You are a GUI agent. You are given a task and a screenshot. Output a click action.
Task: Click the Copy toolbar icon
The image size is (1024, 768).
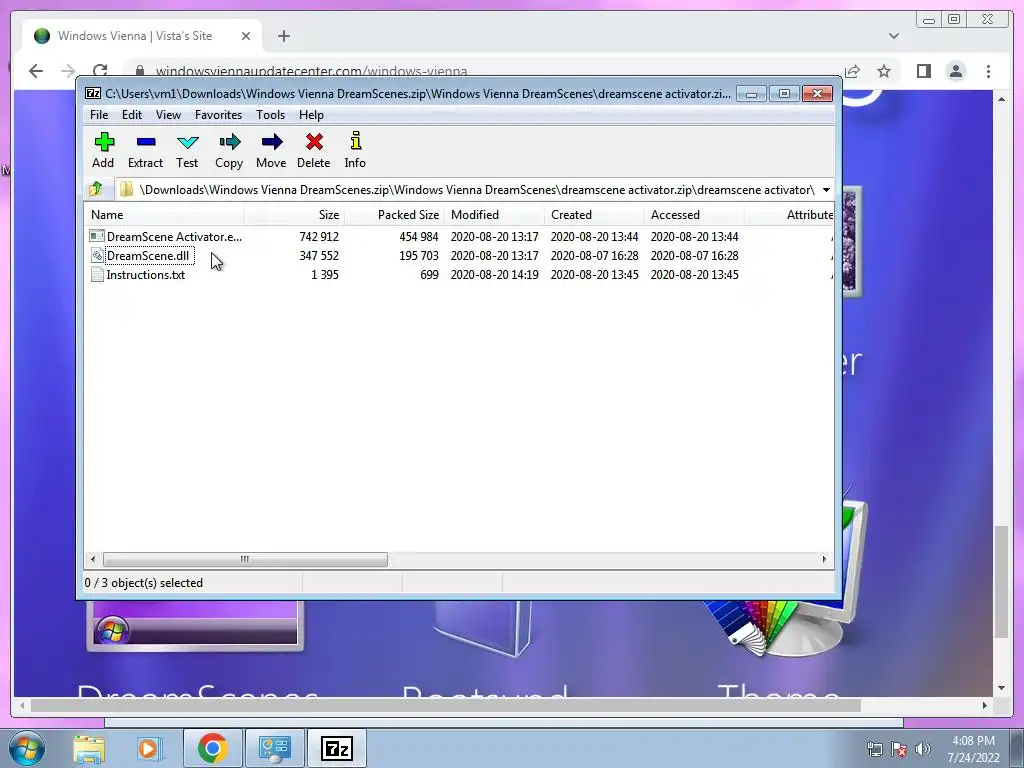click(229, 150)
